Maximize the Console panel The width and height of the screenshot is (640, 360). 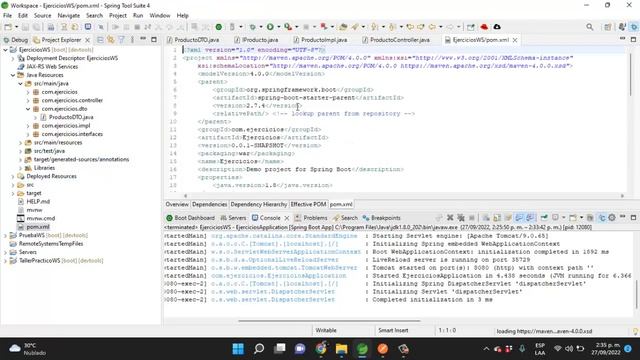633,218
